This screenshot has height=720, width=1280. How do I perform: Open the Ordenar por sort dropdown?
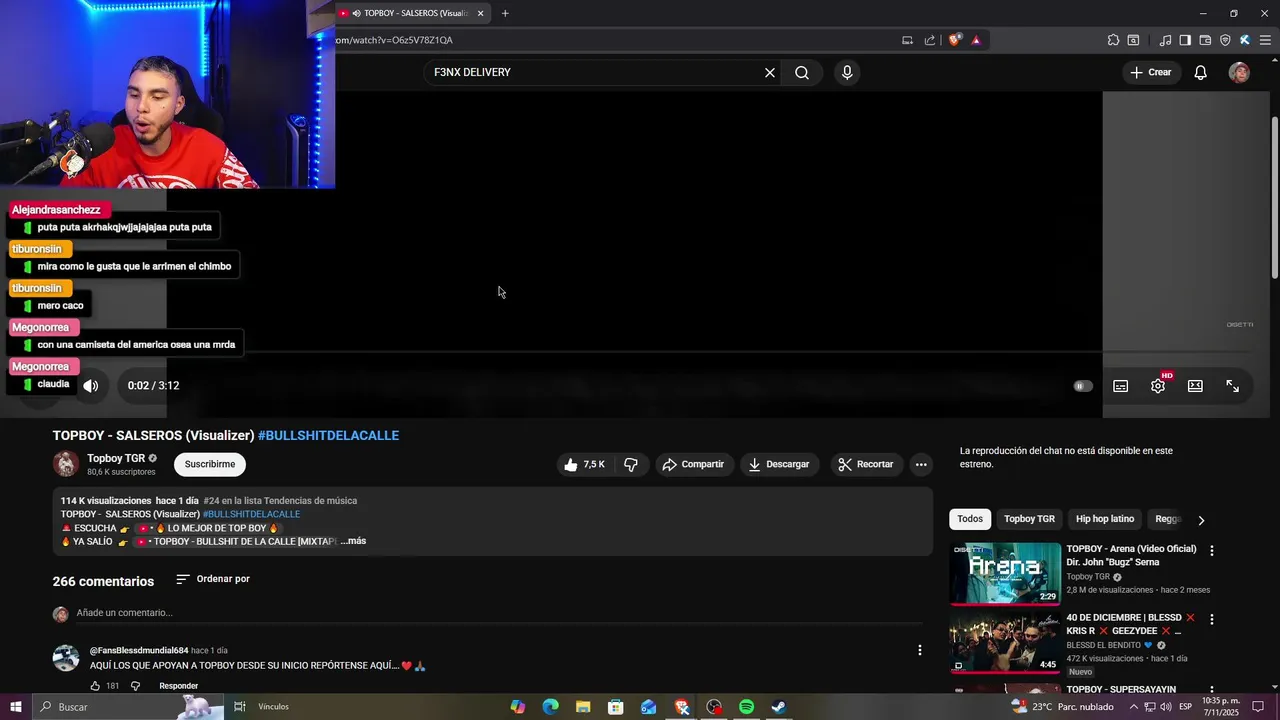[x=212, y=579]
